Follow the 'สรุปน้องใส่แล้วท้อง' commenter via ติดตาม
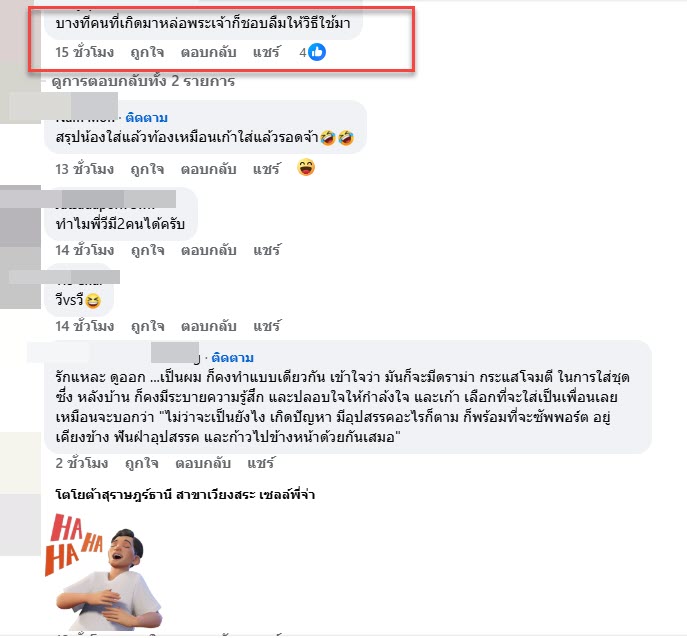 pyautogui.click(x=146, y=118)
